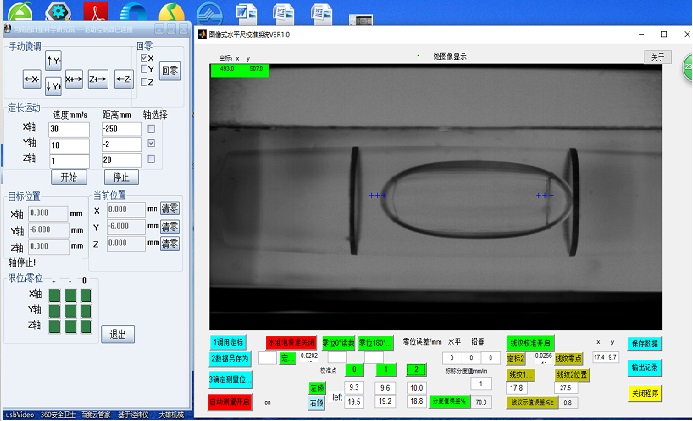
Task: Click olive 线纹零点 button
Action: click(x=569, y=359)
